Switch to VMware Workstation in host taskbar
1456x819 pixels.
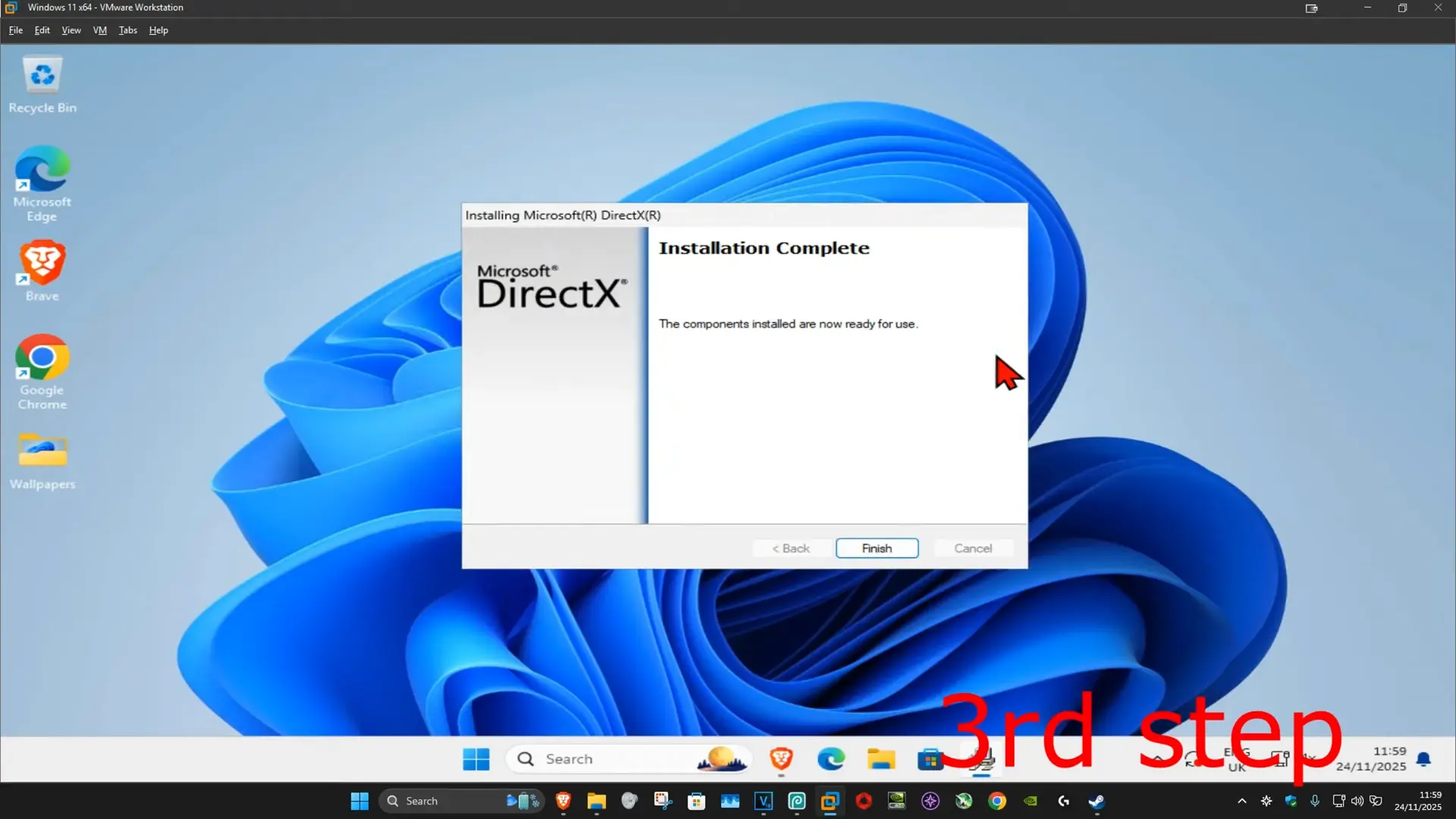pyautogui.click(x=830, y=801)
